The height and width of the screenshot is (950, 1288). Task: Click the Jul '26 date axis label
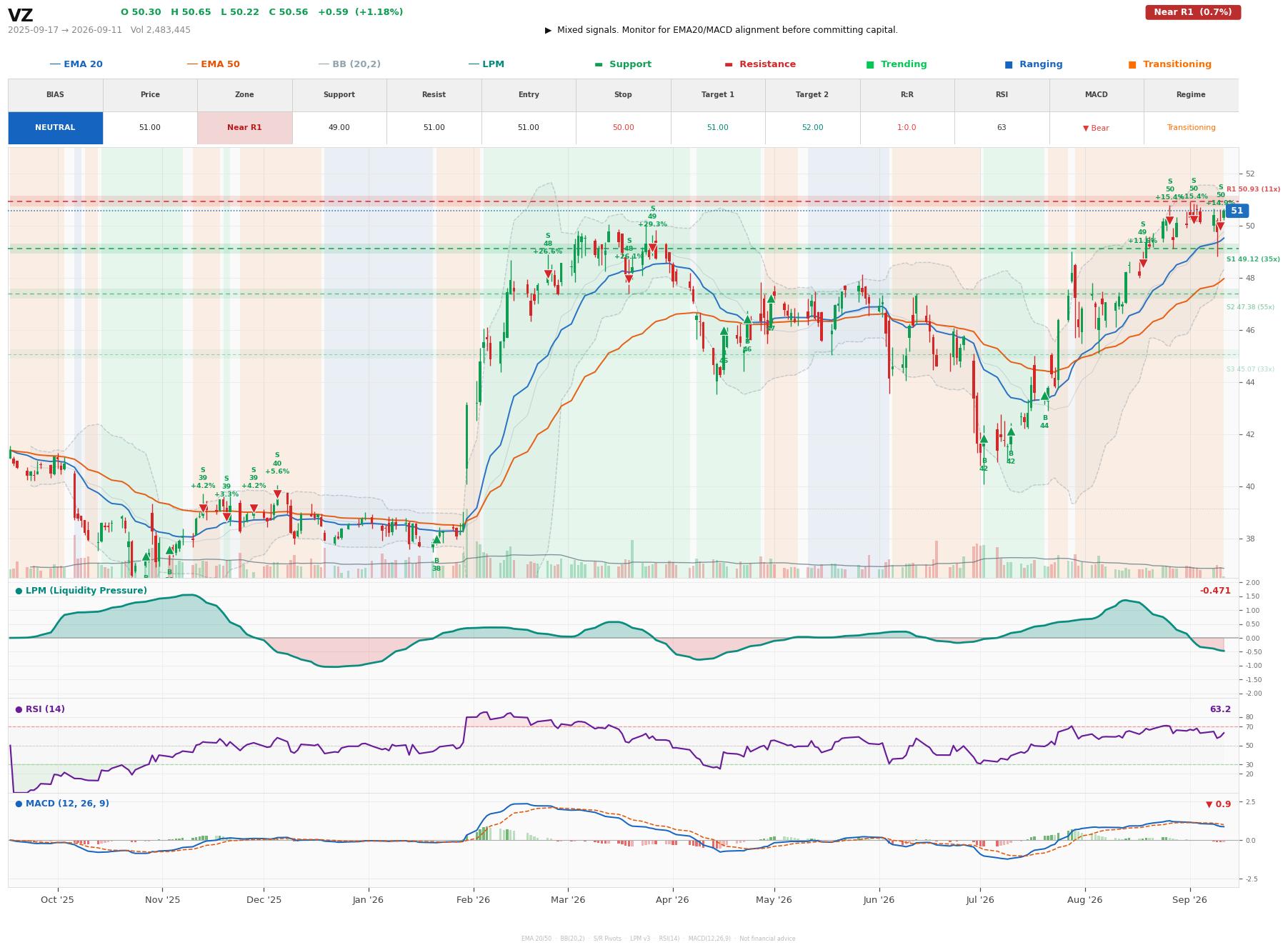tap(980, 899)
